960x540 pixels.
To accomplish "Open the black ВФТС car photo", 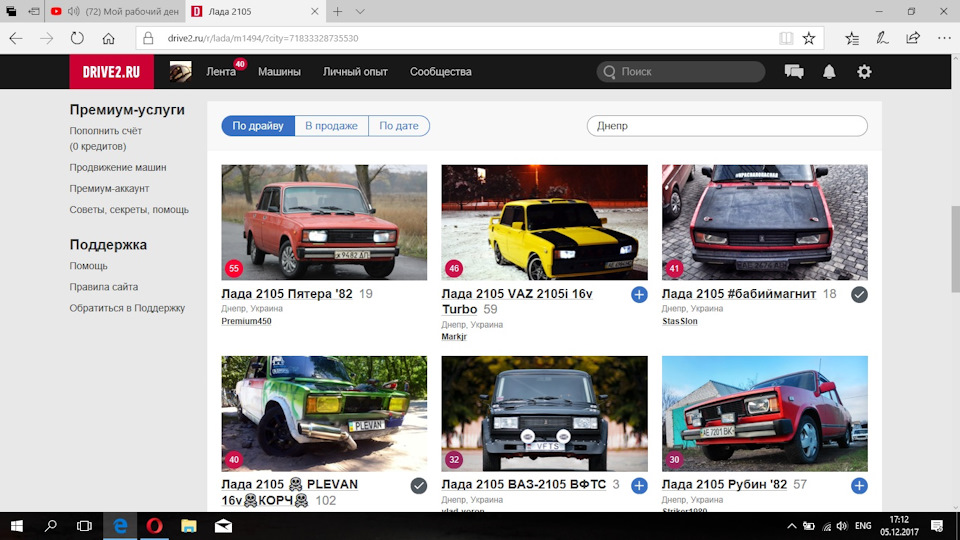I will pos(544,413).
